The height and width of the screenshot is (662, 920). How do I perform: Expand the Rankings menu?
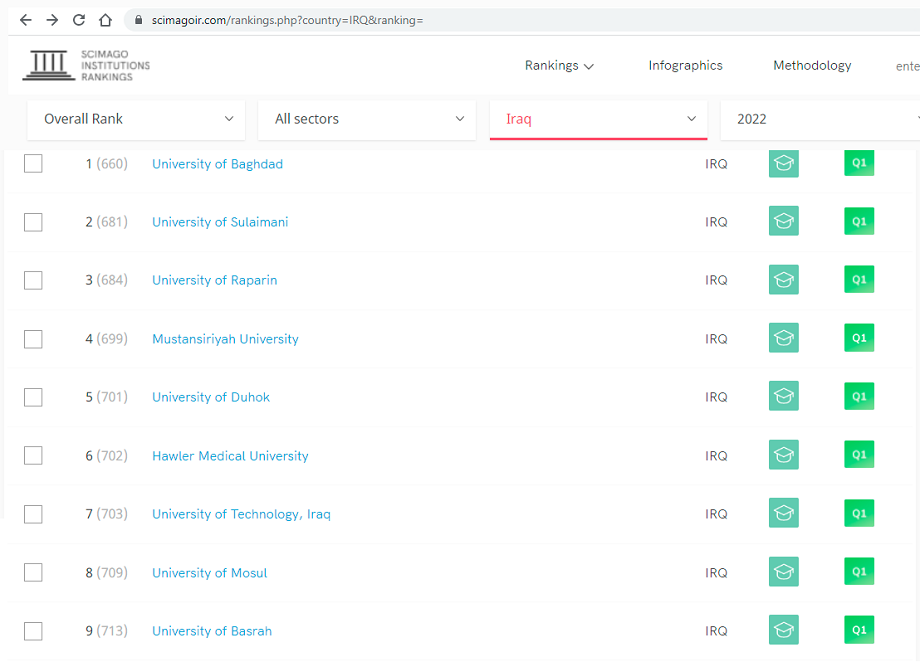coord(559,66)
